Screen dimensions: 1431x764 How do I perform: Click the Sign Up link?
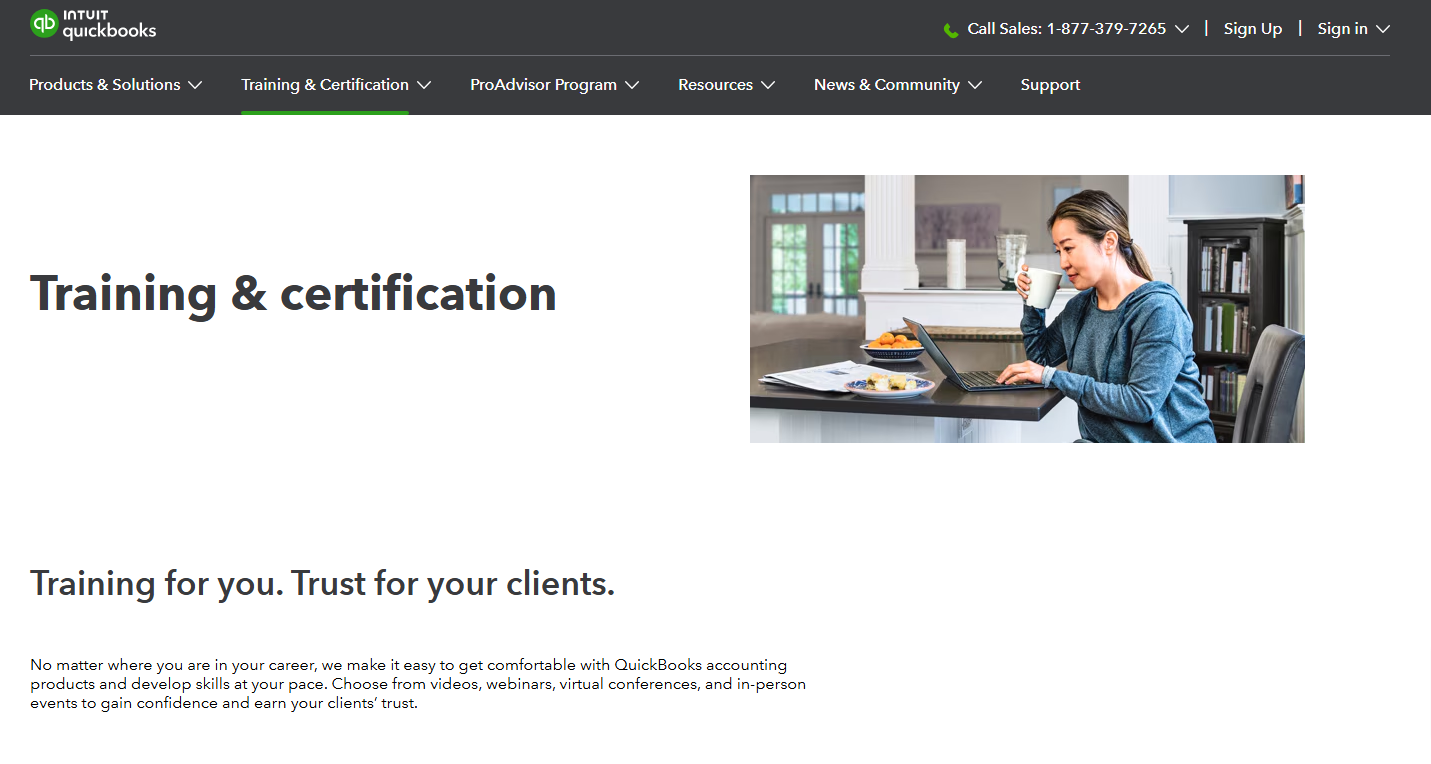coord(1252,28)
